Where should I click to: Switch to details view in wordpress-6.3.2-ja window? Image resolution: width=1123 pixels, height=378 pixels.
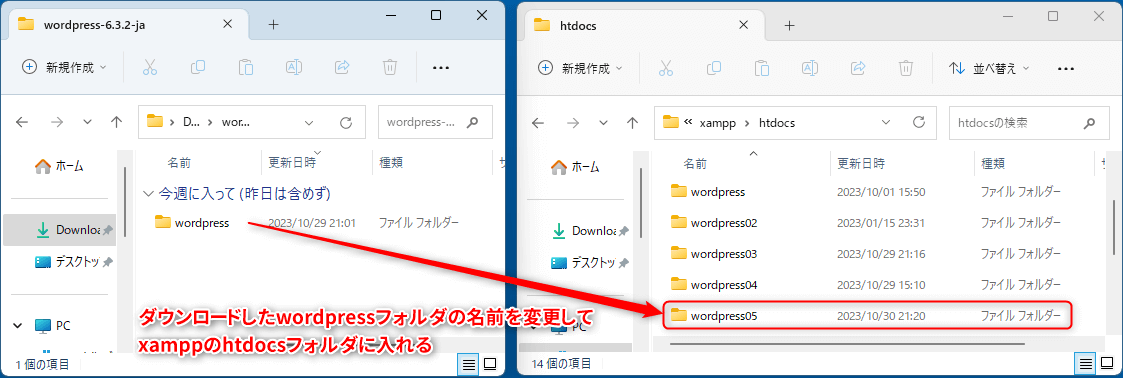468,364
